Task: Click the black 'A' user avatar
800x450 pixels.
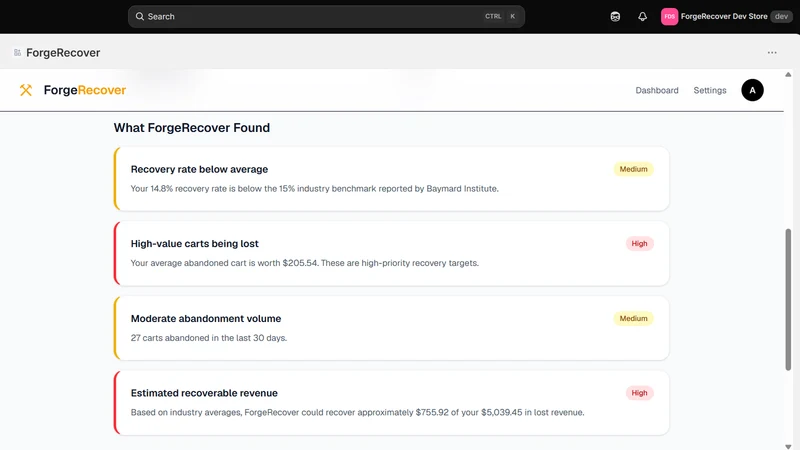Action: tap(752, 90)
